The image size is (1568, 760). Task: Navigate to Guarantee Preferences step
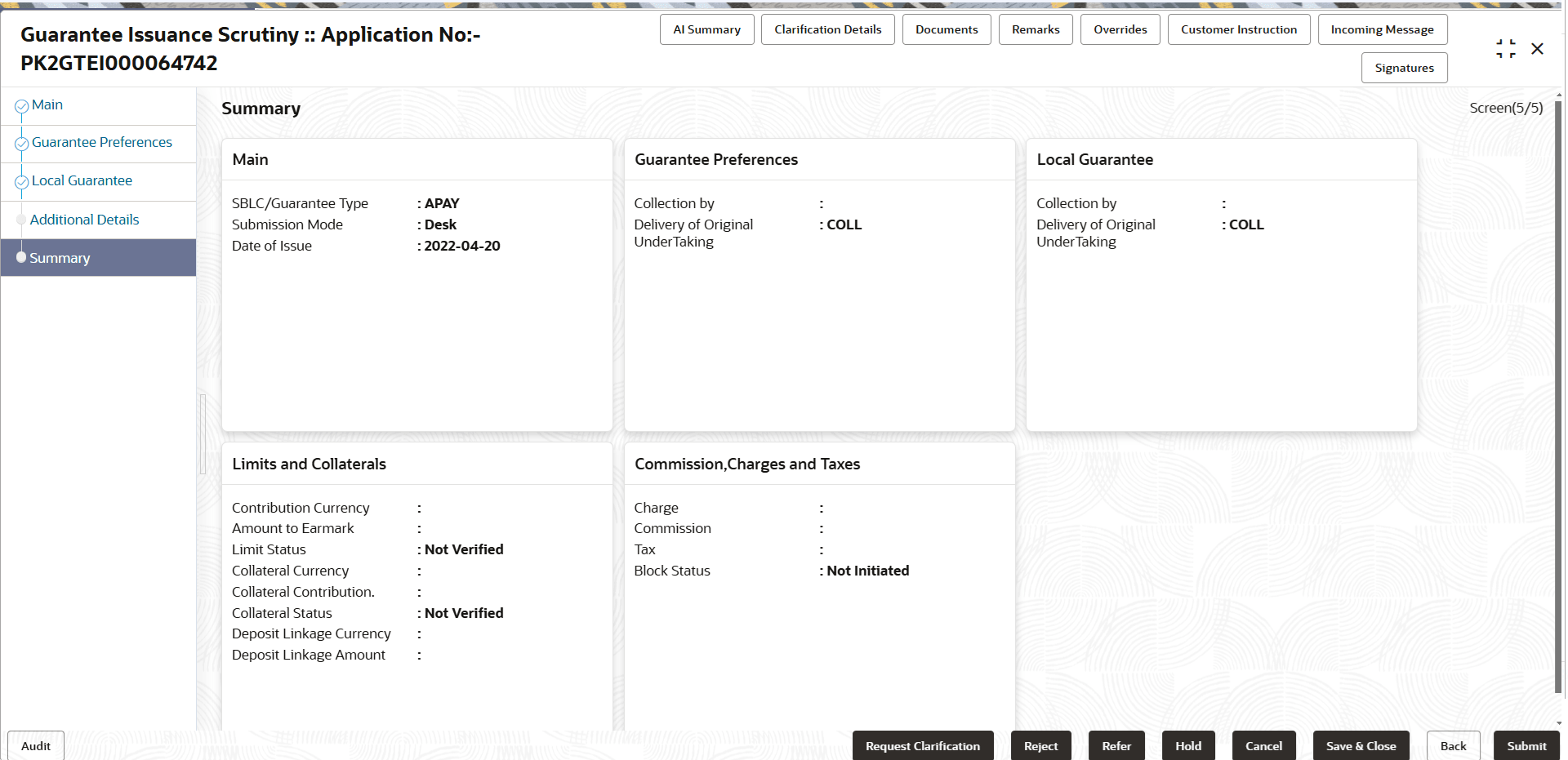[x=102, y=142]
